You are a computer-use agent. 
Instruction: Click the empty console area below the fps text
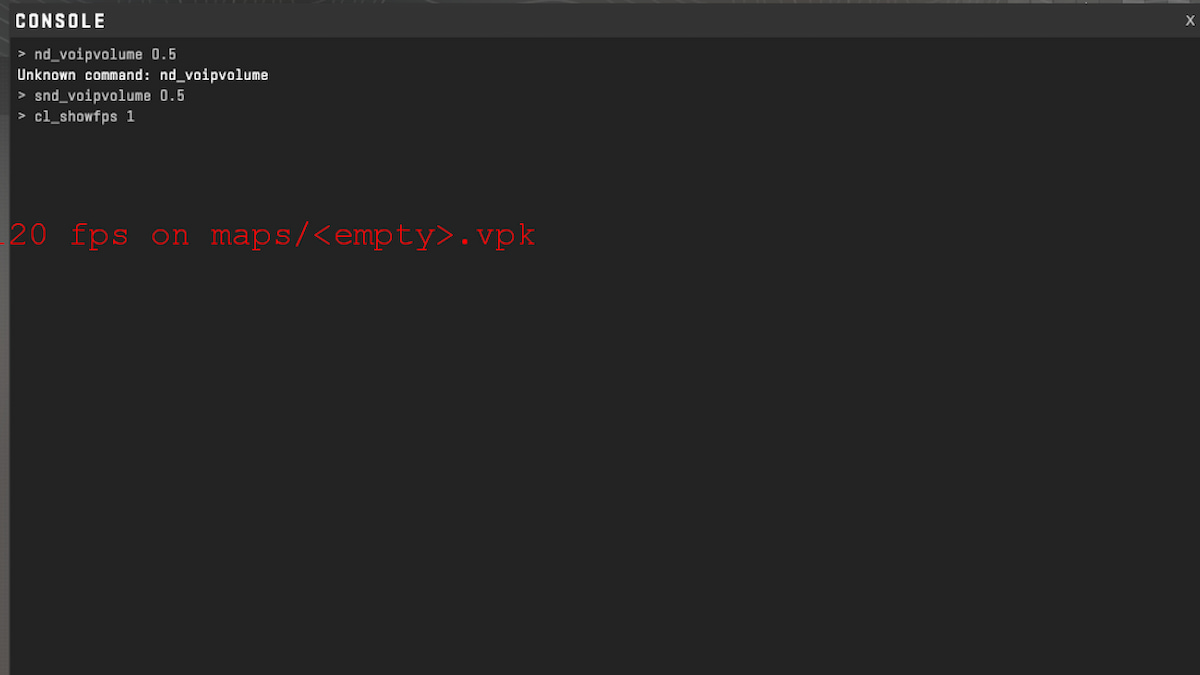click(x=600, y=450)
